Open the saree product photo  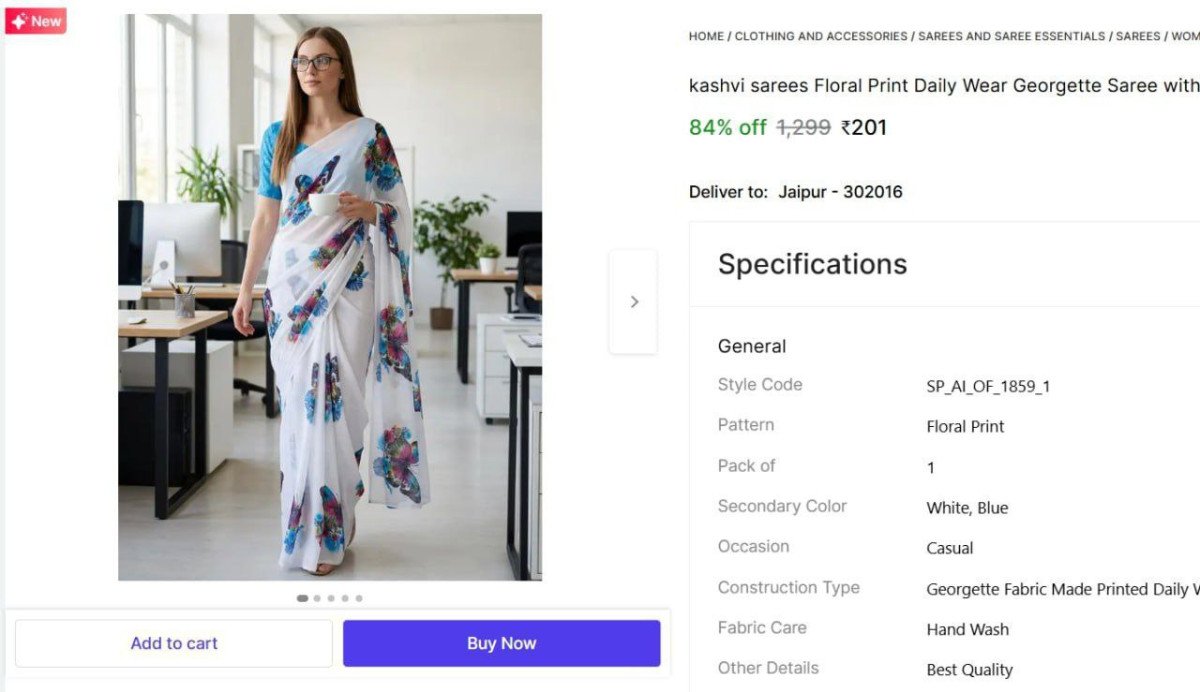coord(330,297)
